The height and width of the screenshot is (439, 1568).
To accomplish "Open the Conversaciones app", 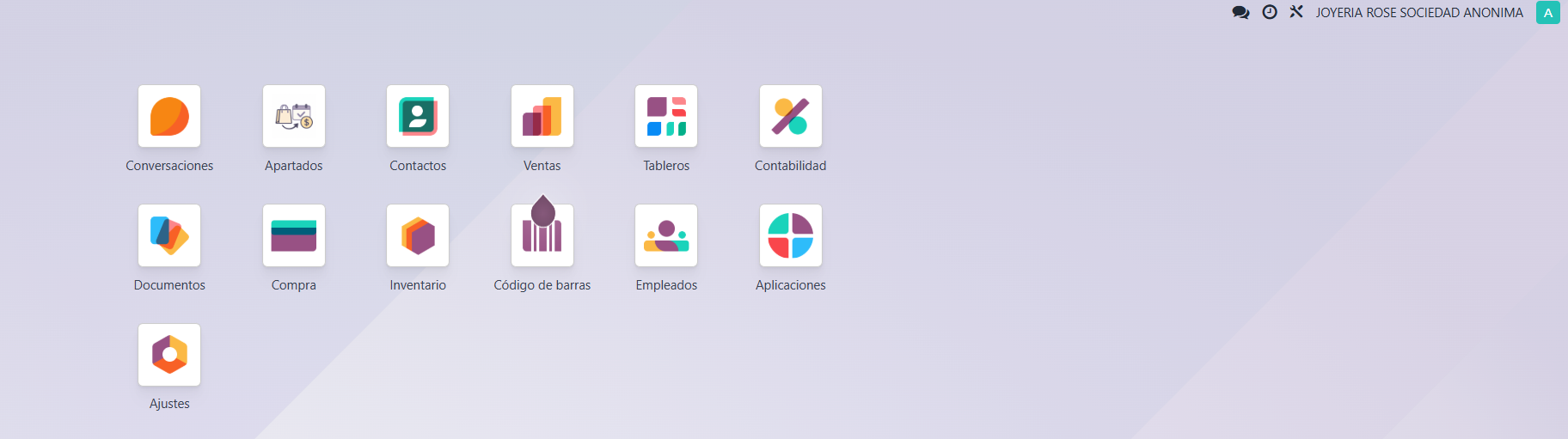I will tap(169, 116).
